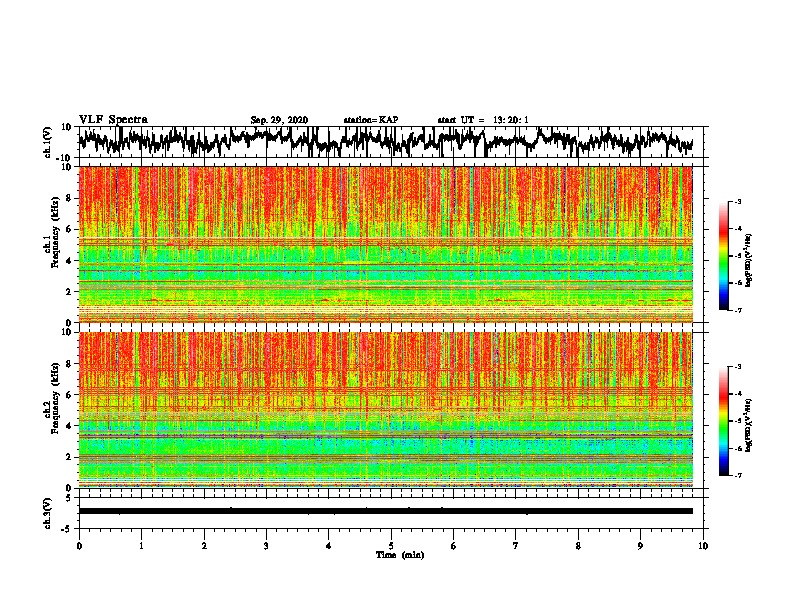
Task: Click the ch.1 spectrogram color scale bar
Action: tap(723, 256)
